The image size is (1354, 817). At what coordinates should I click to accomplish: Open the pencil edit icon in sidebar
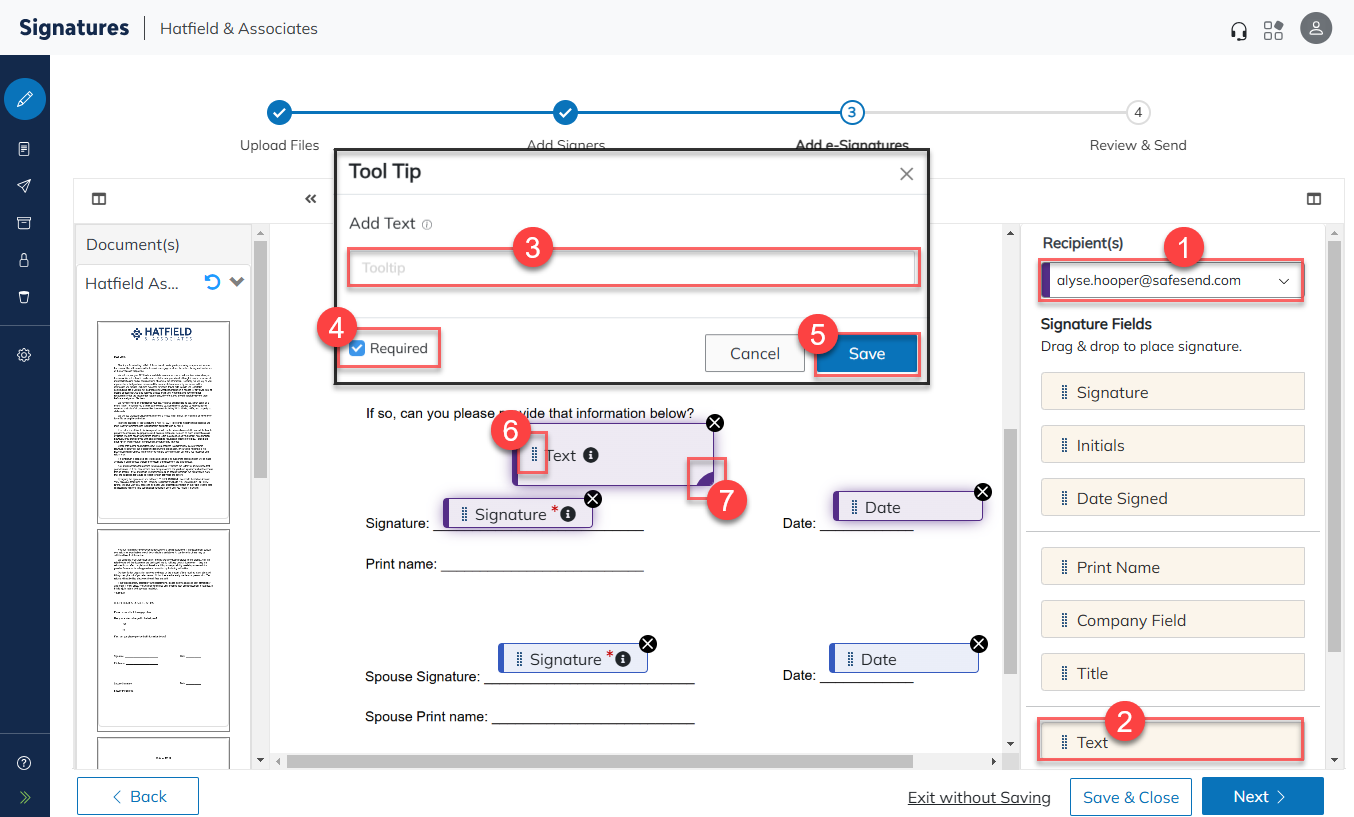[25, 99]
